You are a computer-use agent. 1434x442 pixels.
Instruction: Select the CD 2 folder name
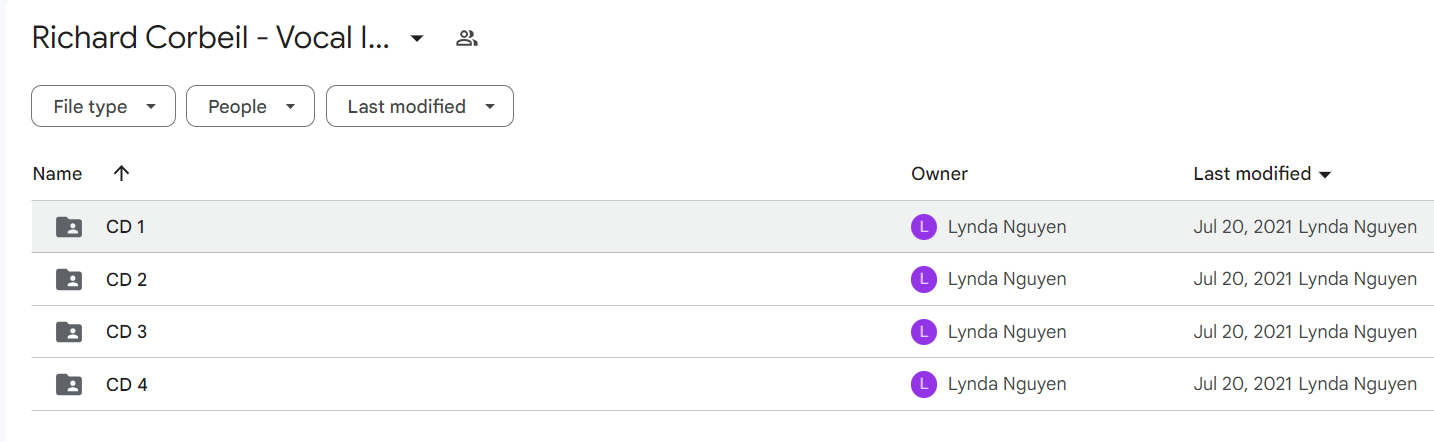(126, 279)
